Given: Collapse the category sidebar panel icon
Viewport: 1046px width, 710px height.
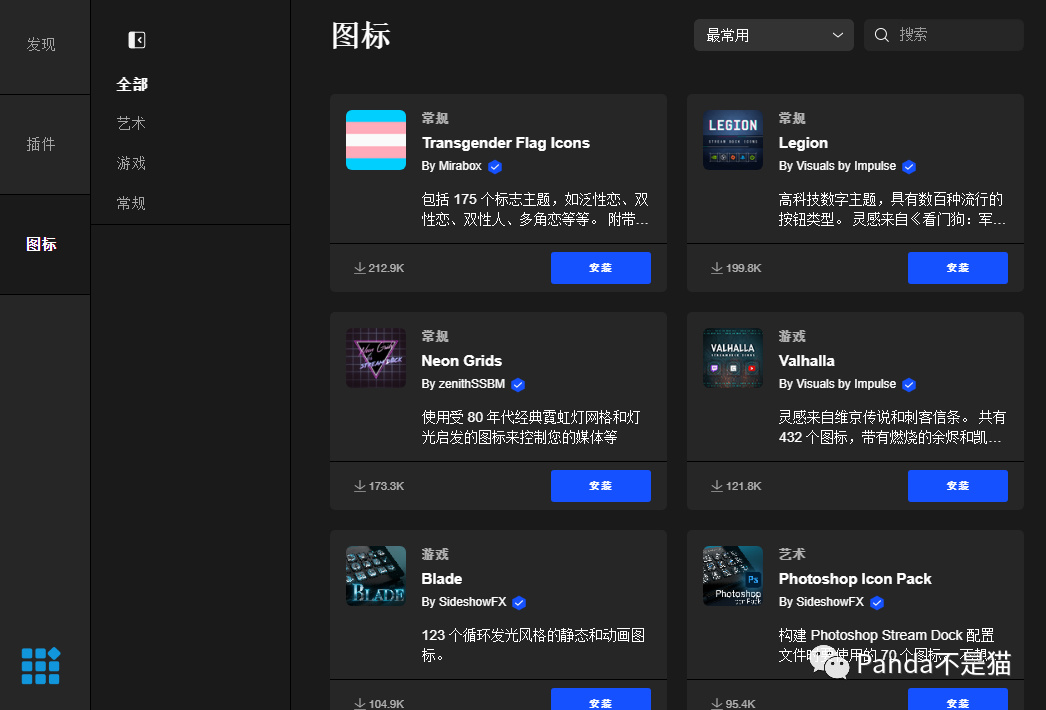Looking at the screenshot, I should pyautogui.click(x=137, y=40).
